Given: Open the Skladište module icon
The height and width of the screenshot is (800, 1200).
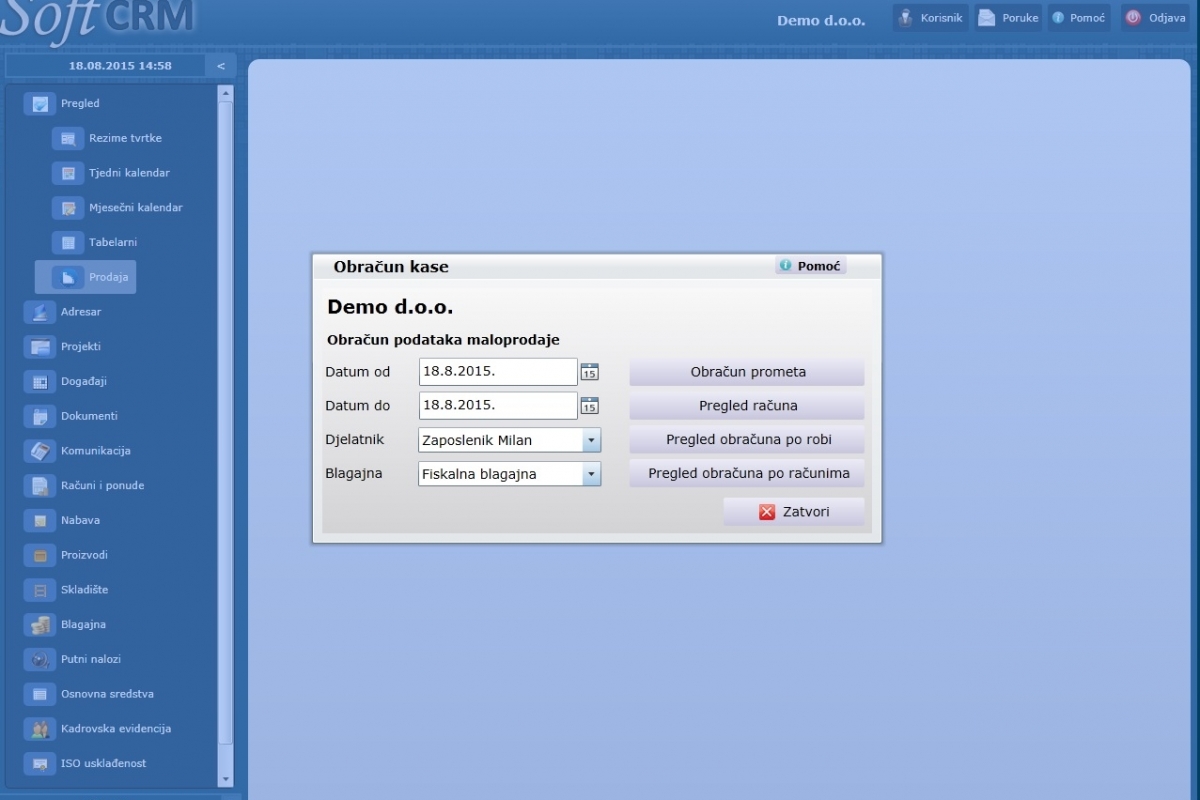Looking at the screenshot, I should (x=40, y=590).
